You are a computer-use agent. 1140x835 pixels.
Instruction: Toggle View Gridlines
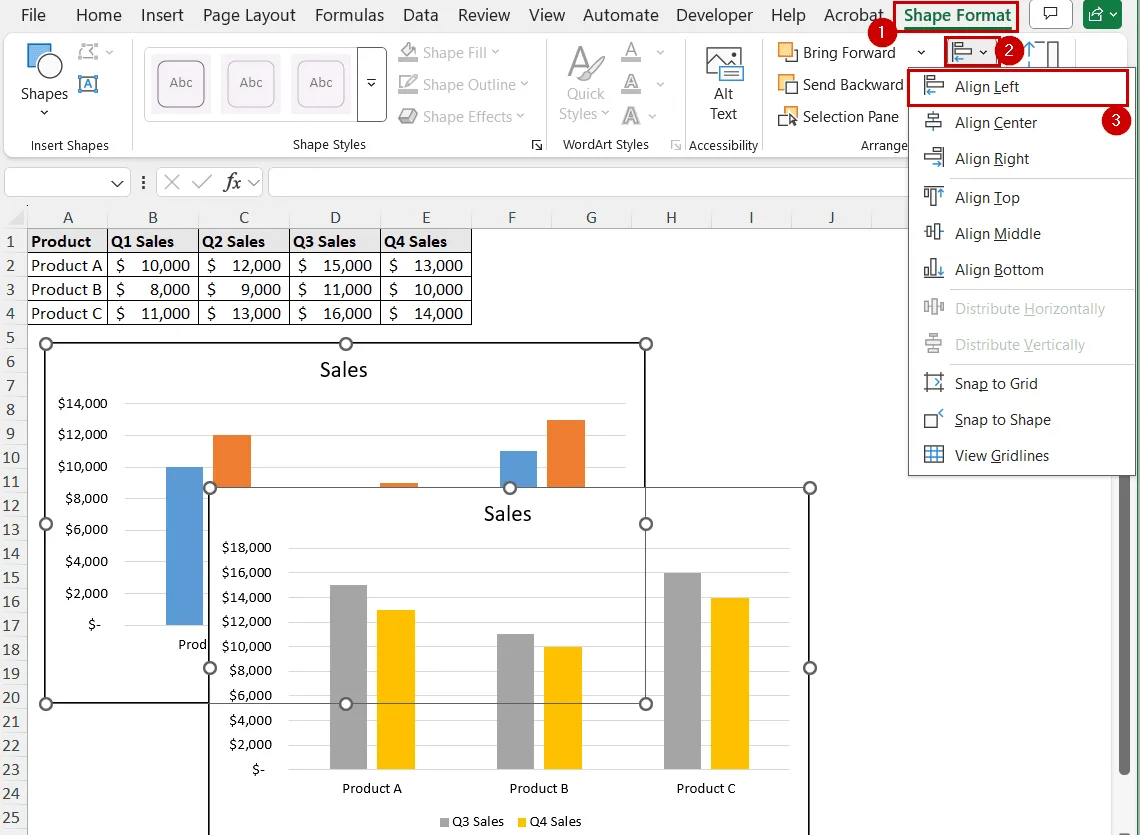tap(1021, 455)
